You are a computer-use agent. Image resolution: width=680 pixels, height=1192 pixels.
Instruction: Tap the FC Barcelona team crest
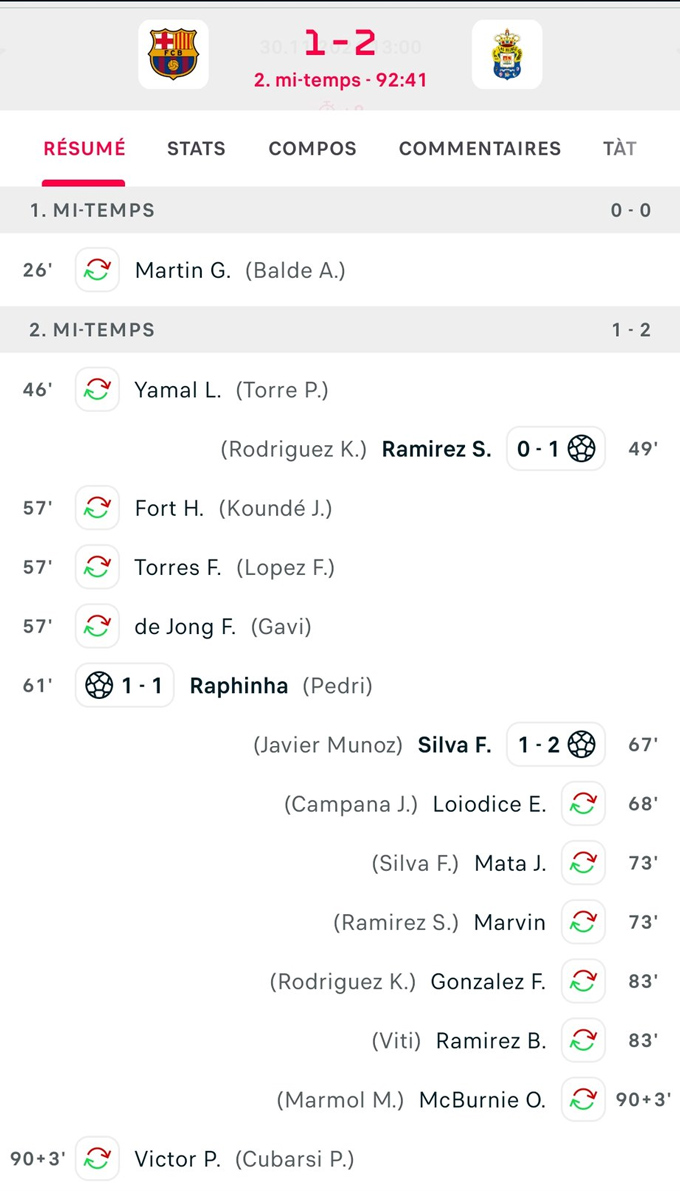pos(173,54)
